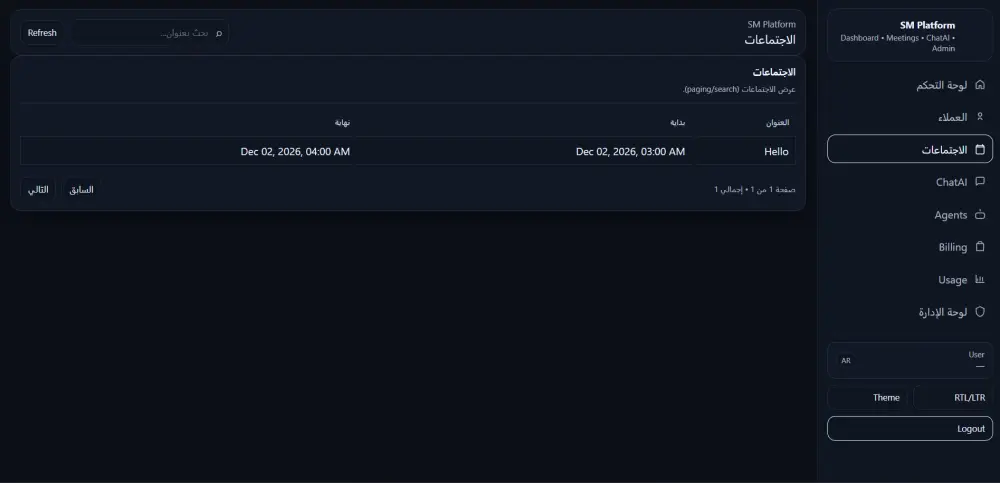Click the التالي next page button
Image resolution: width=1000 pixels, height=483 pixels.
click(x=38, y=189)
